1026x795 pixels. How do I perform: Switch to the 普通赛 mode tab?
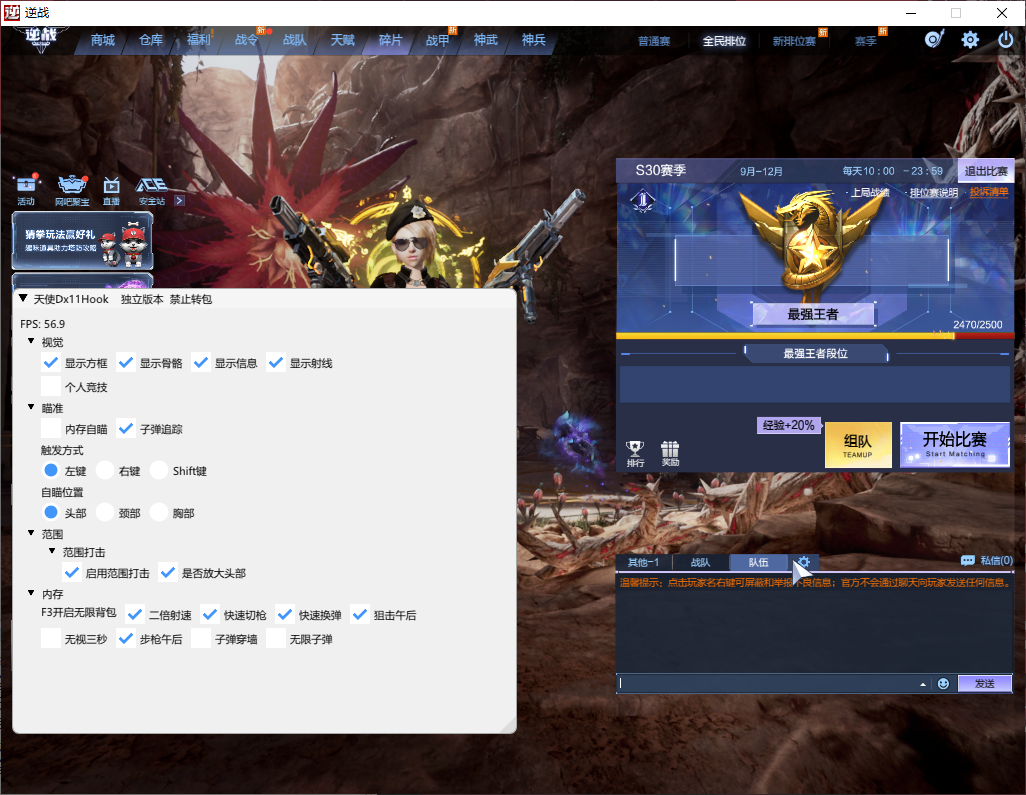tap(654, 42)
